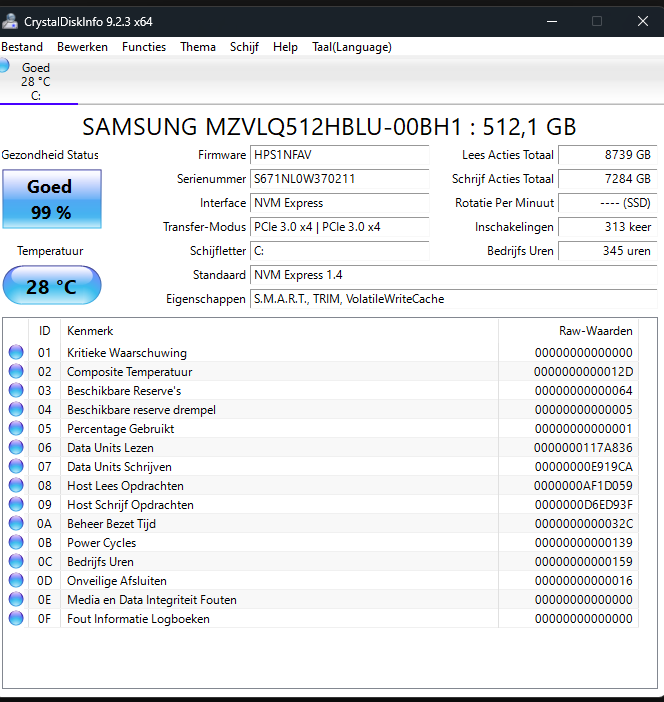Screen dimensions: 664x702
Task: Open the Functies menu
Action: [144, 47]
